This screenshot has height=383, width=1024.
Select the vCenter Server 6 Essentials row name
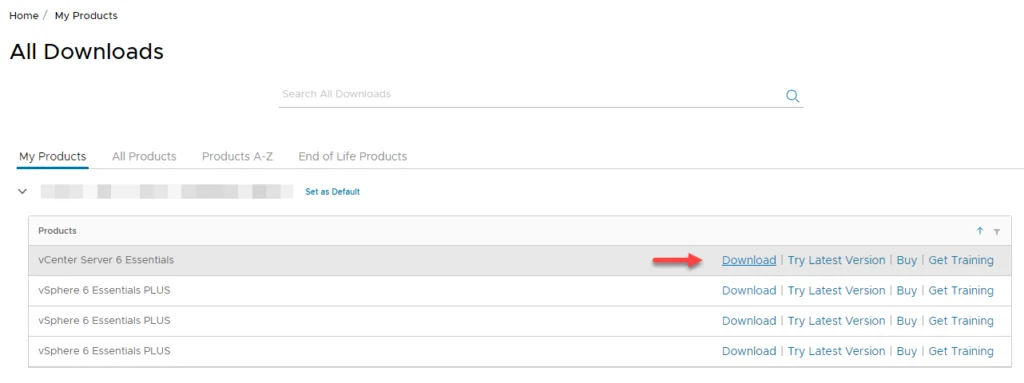[x=106, y=259]
